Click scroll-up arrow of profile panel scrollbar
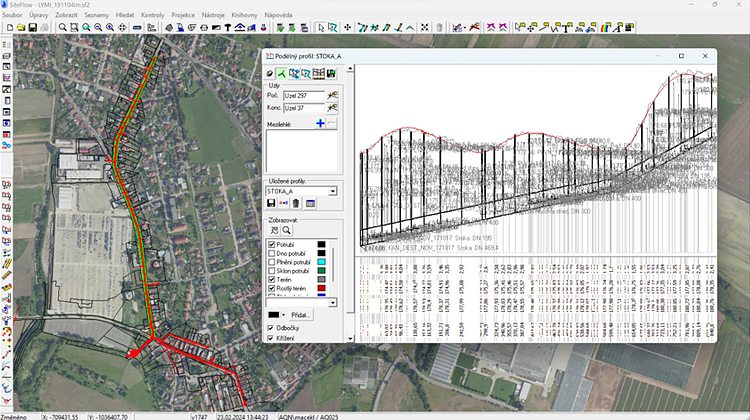The width and height of the screenshot is (750, 420). click(350, 68)
